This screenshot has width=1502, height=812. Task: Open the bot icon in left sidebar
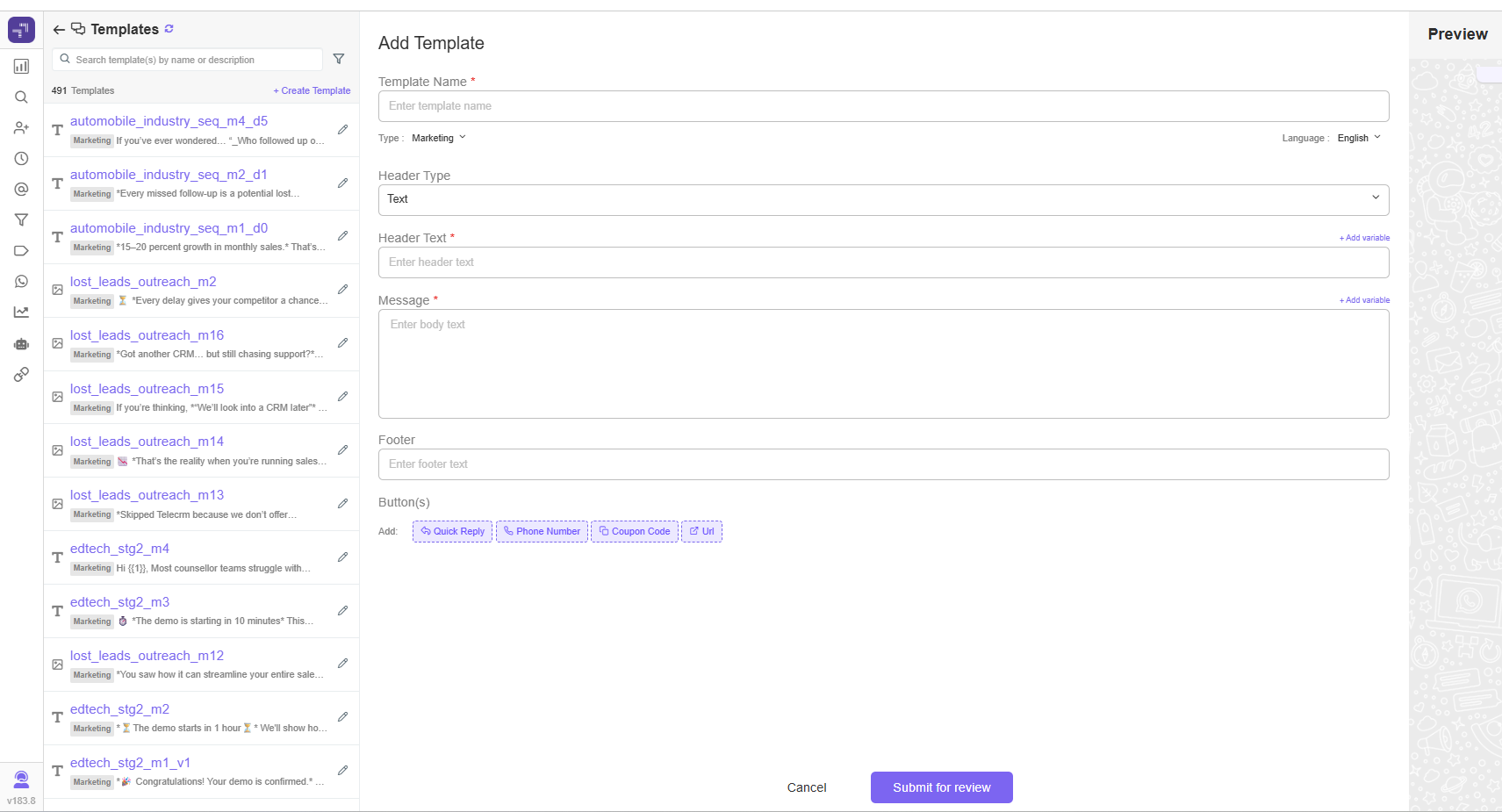(21, 343)
